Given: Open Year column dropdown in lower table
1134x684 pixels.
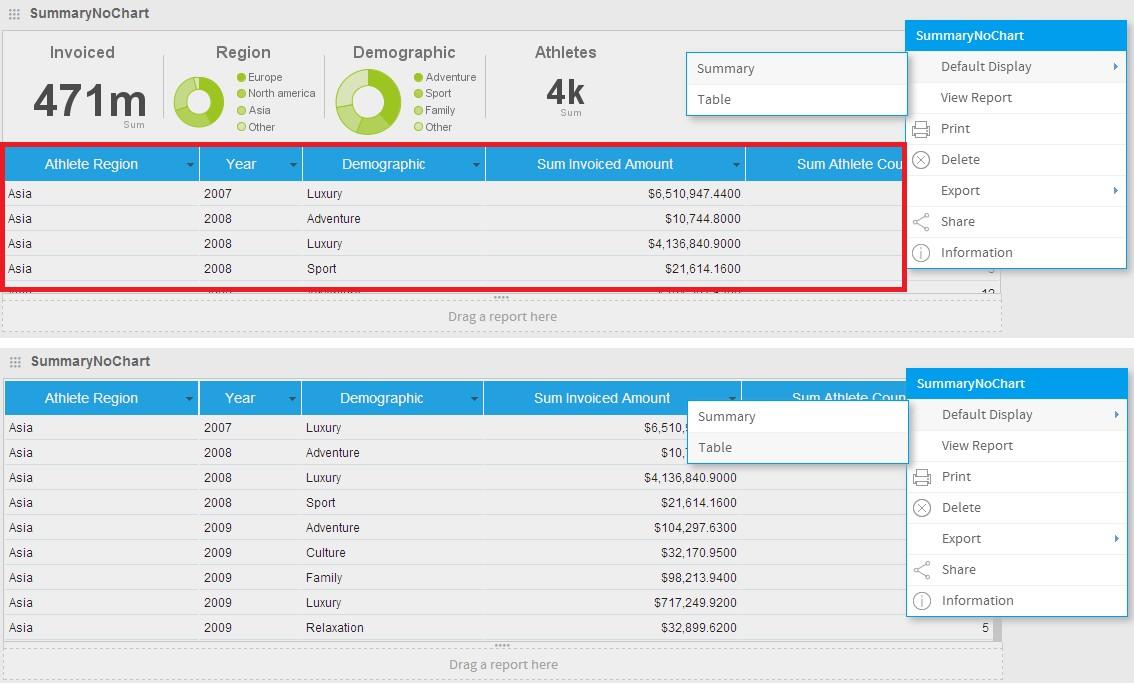Looking at the screenshot, I should click(292, 398).
